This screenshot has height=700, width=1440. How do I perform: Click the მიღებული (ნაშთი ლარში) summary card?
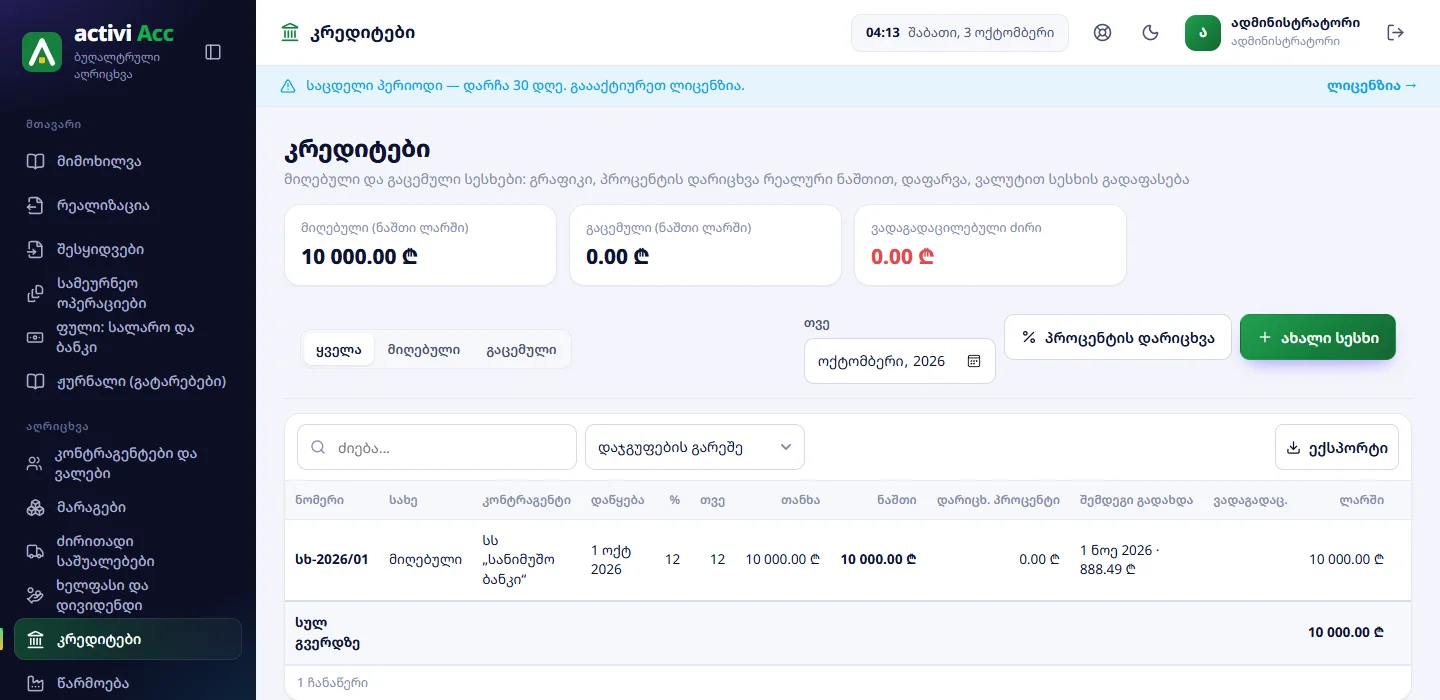420,245
